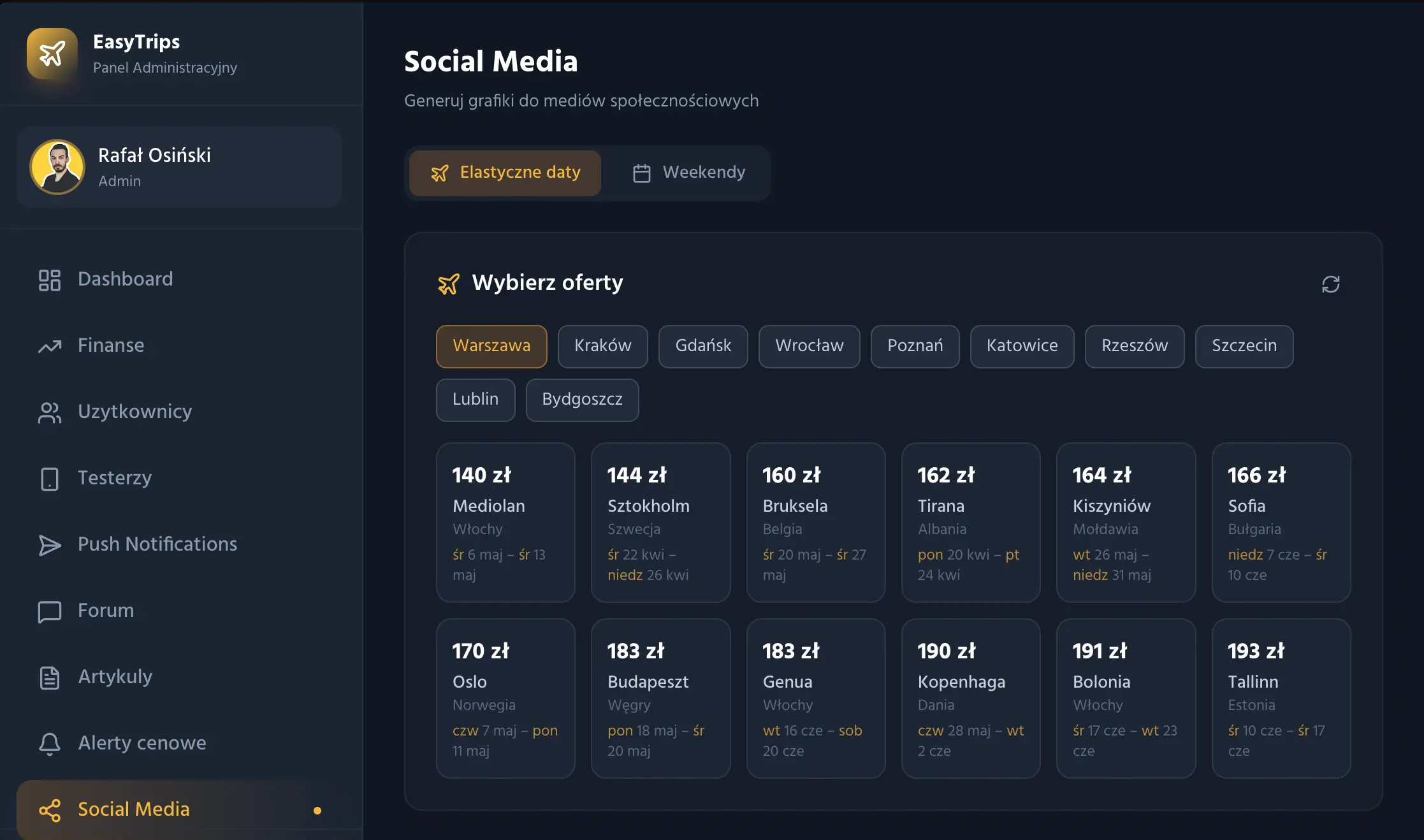Click Rafał Osiński profile avatar
This screenshot has height=840, width=1424.
[x=57, y=167]
